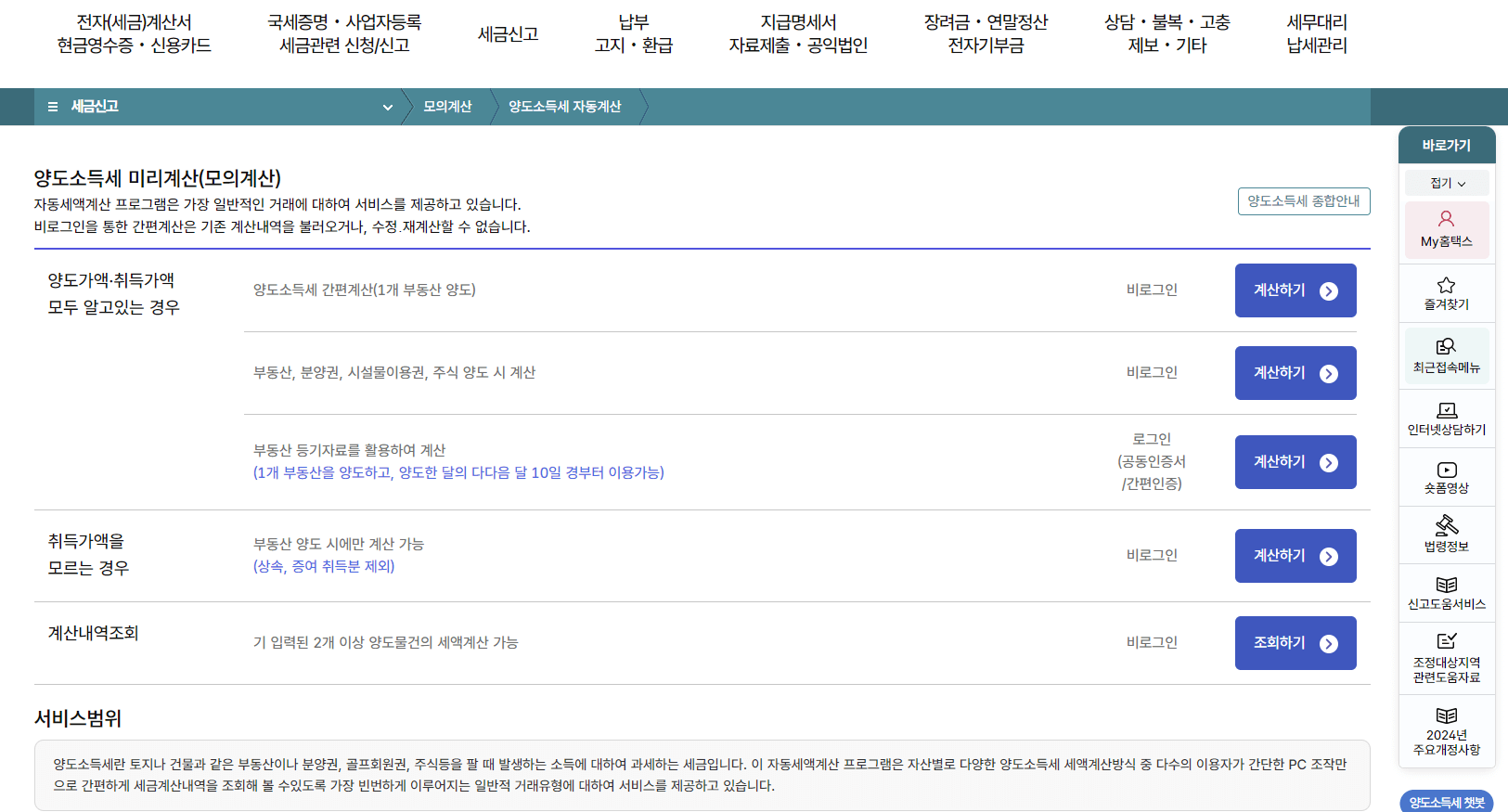Open 상담·불복·고충 제보·기타 menu
1508x812 pixels.
coord(1167,33)
